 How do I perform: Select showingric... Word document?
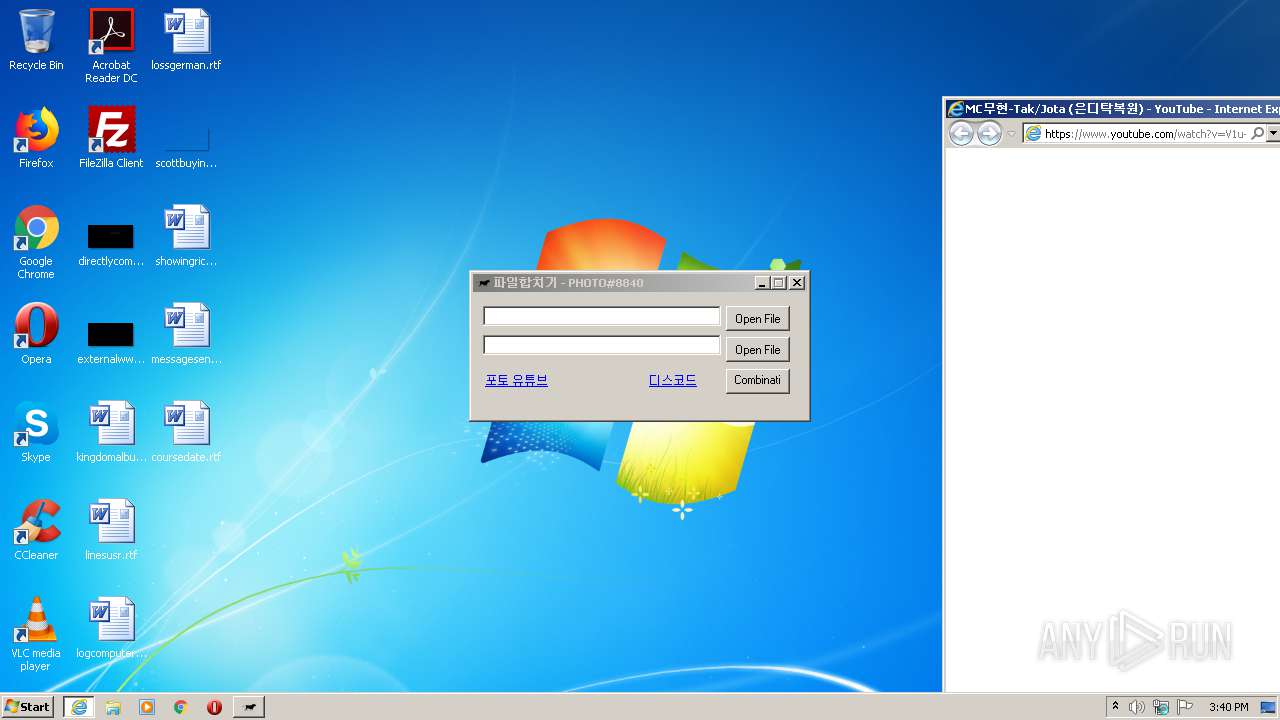click(x=186, y=236)
